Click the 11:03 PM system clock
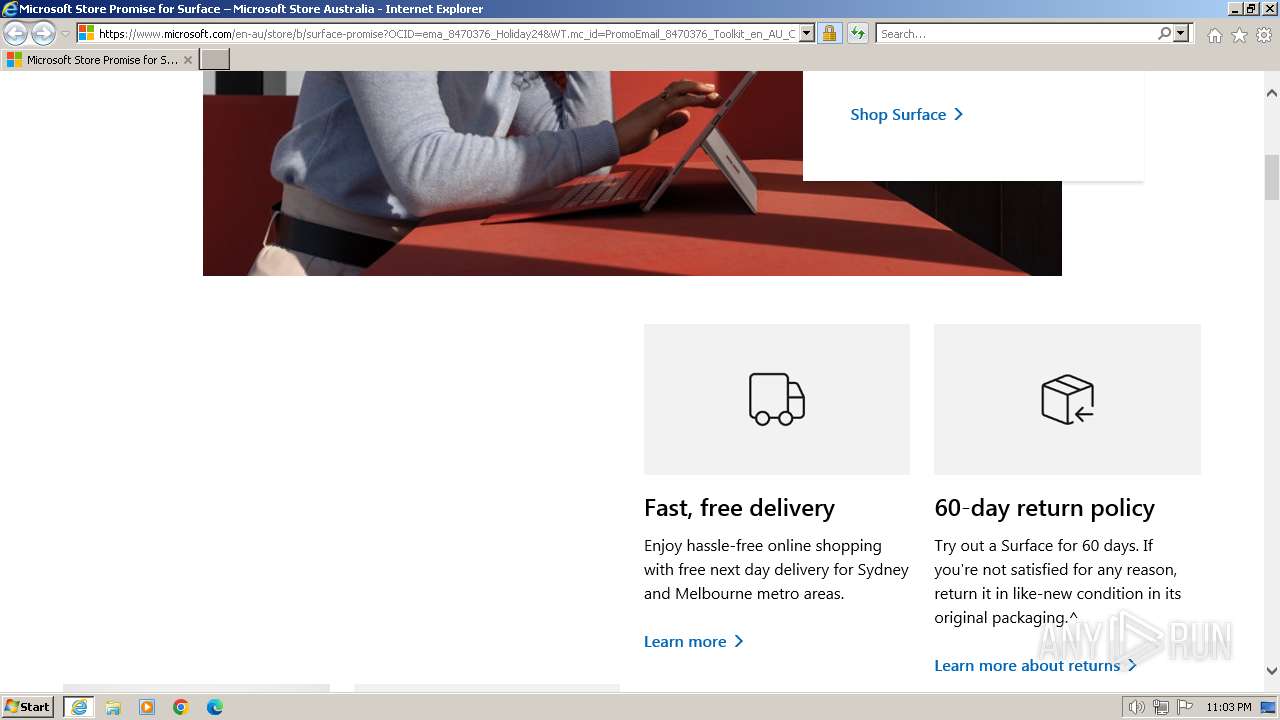This screenshot has width=1280, height=720. [x=1229, y=707]
